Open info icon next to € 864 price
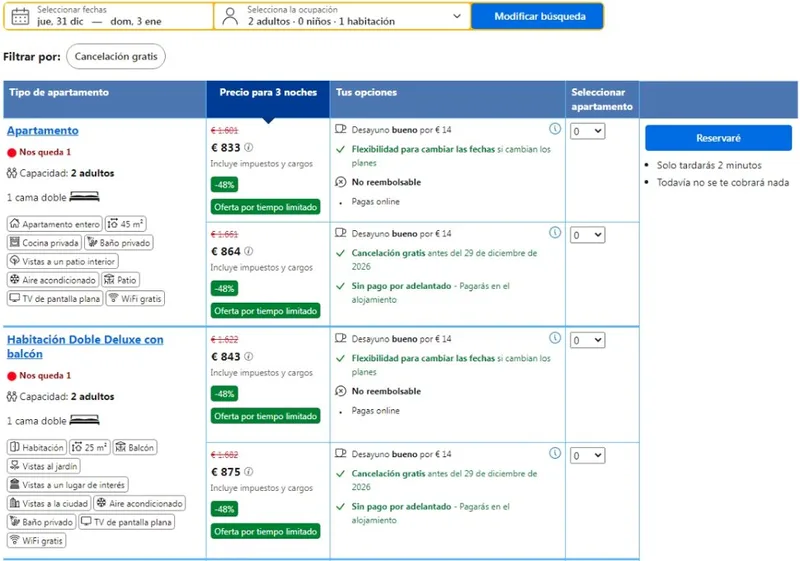Screen dimensions: 800x561 click(248, 251)
